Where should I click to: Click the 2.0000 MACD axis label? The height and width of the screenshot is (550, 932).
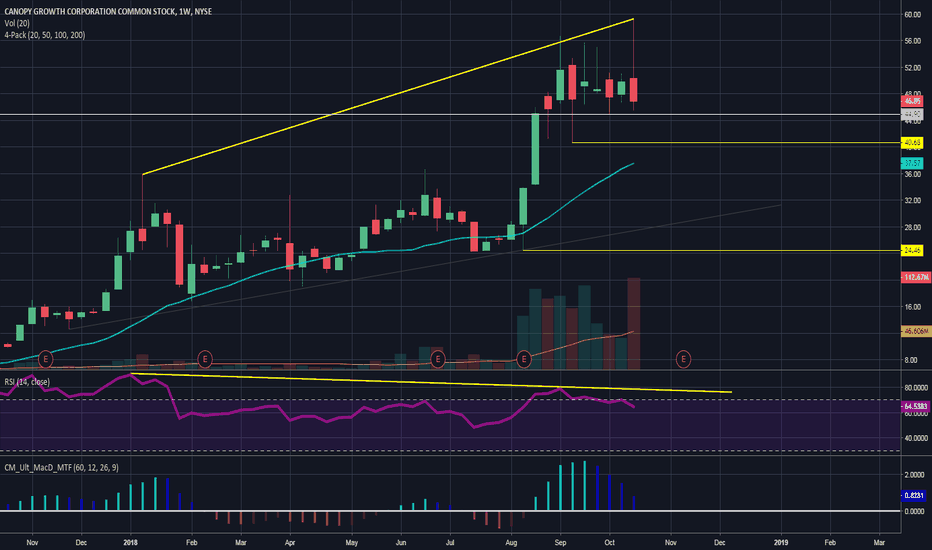click(x=914, y=474)
